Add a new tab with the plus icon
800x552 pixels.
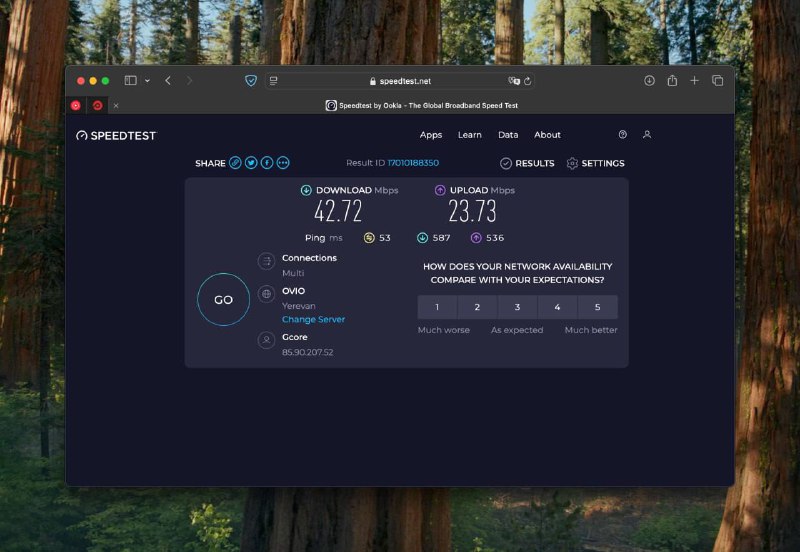tap(694, 81)
